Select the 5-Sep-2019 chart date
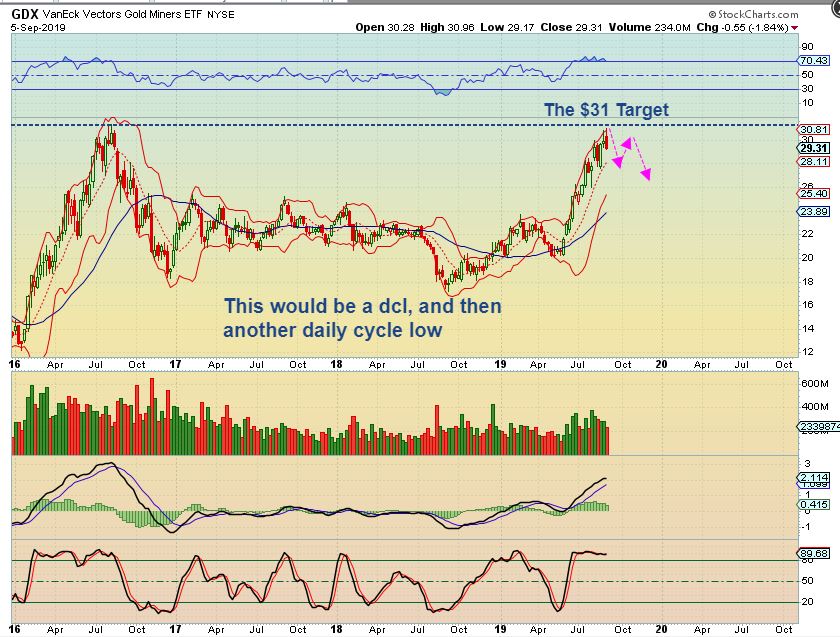840x637 pixels. click(38, 27)
